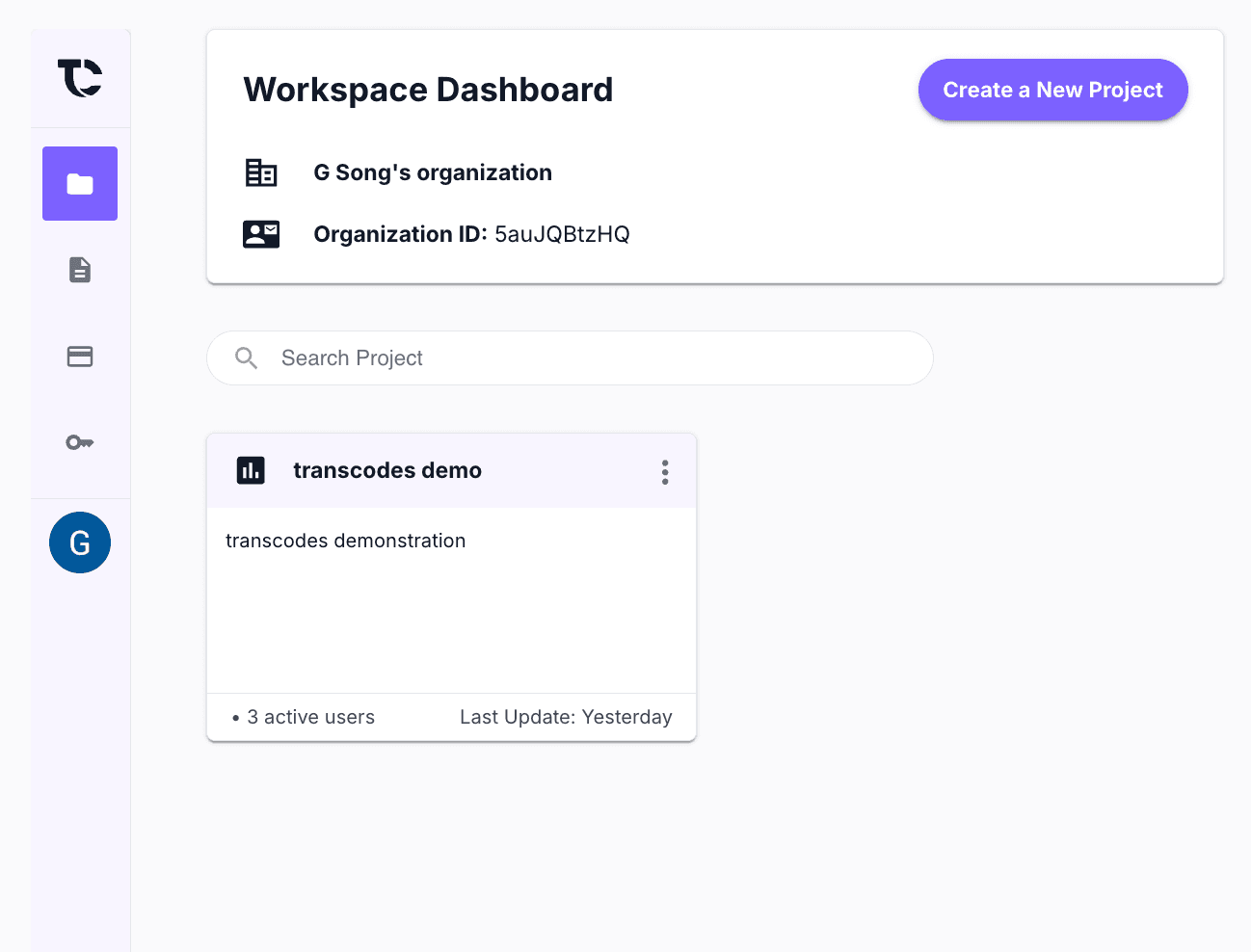
Task: Click the Create a New Project button
Action: (1052, 90)
